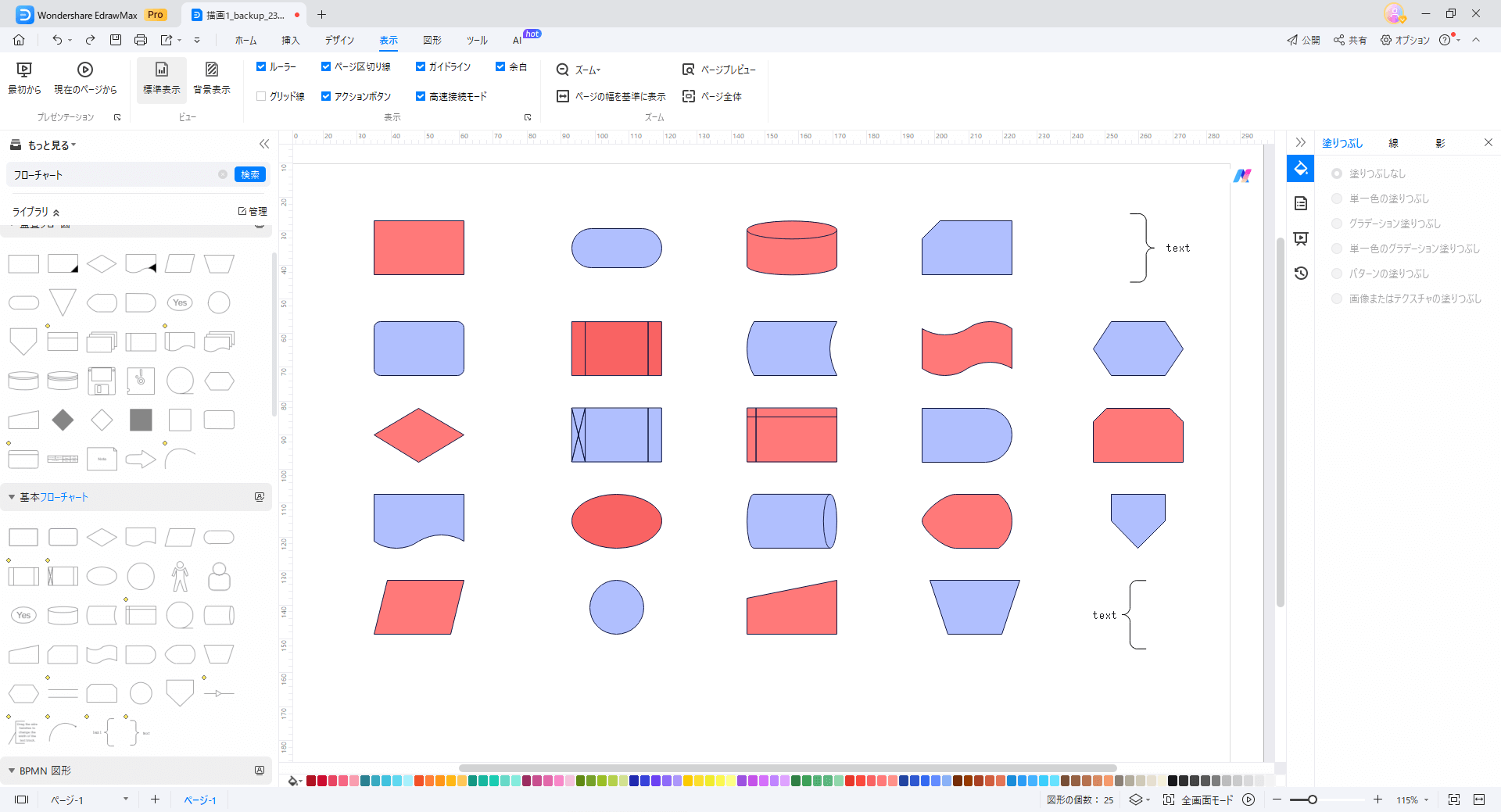Select gradient fill radio option
This screenshot has height=812, width=1501.
(x=1337, y=224)
